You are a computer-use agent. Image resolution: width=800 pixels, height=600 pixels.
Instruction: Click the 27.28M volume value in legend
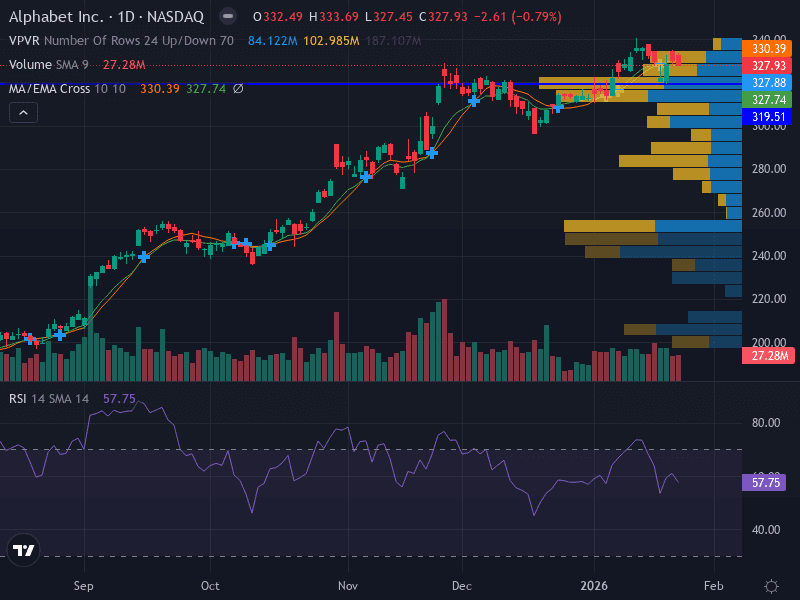124,65
